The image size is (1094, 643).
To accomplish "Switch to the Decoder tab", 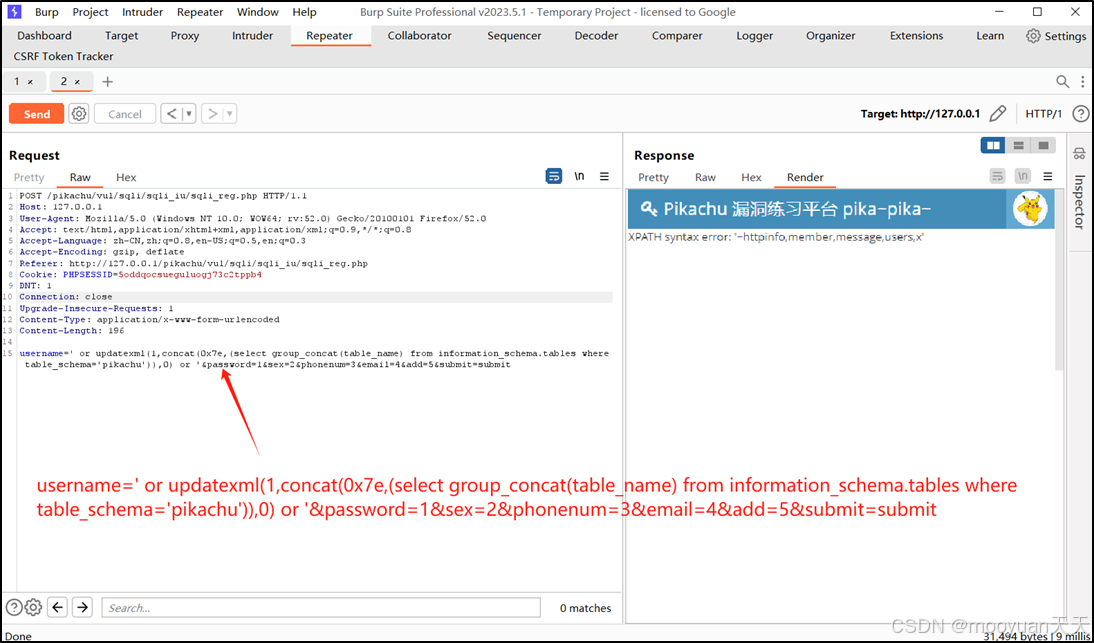I will [x=596, y=36].
